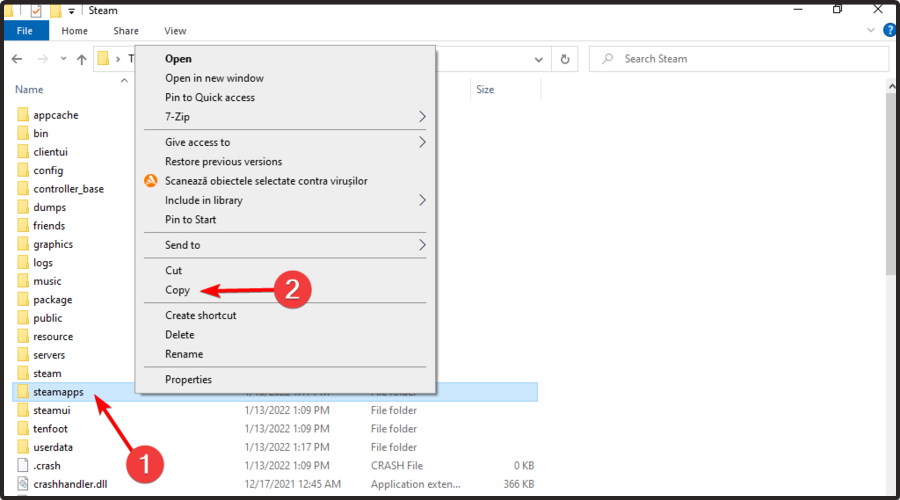Click the Back navigation arrow
The width and height of the screenshot is (900, 500).
17,59
